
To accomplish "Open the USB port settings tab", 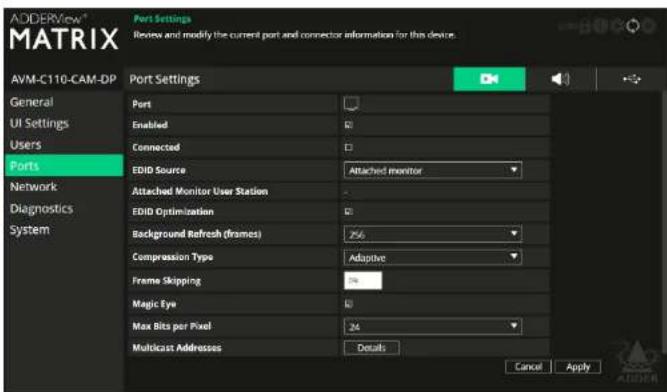I will pos(632,79).
